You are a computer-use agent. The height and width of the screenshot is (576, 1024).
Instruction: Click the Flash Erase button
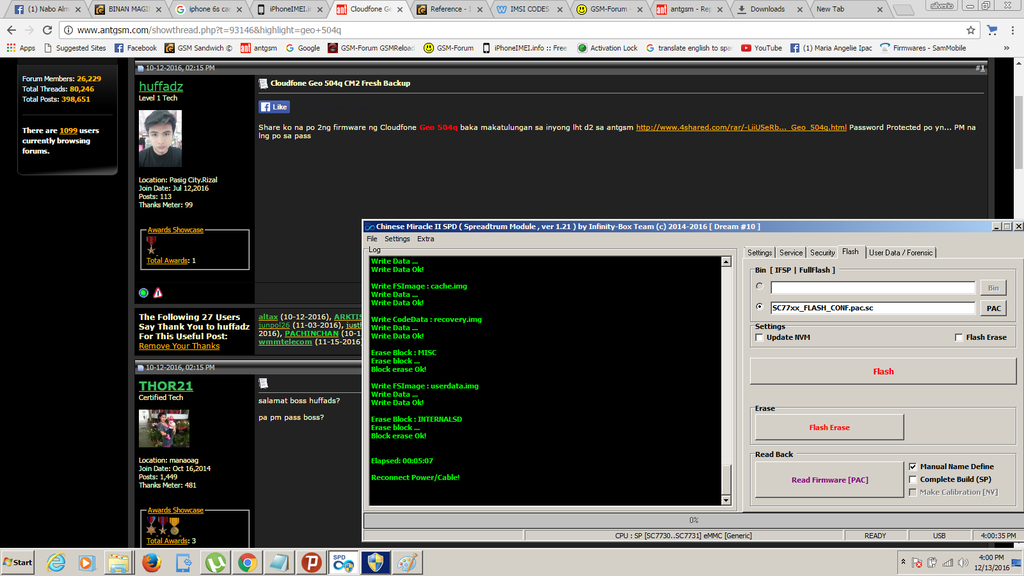[829, 427]
